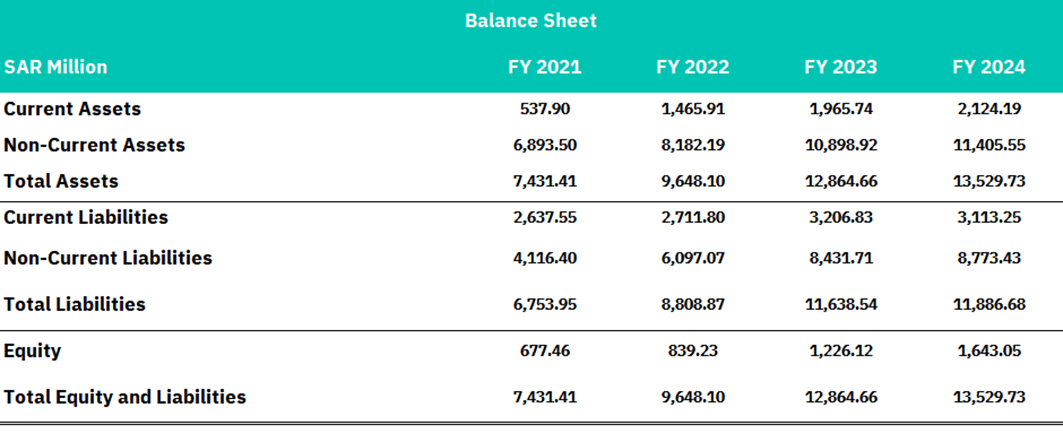Select Non-Current Liabilities value 8,431.71

coord(841,258)
